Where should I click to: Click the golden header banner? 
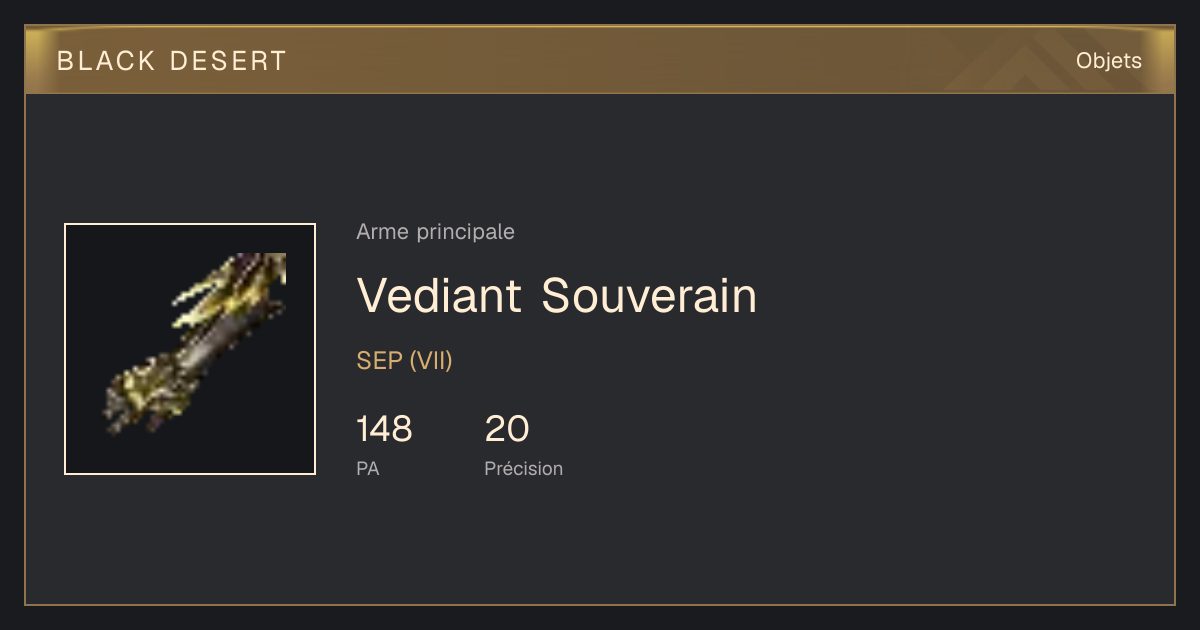click(x=600, y=60)
